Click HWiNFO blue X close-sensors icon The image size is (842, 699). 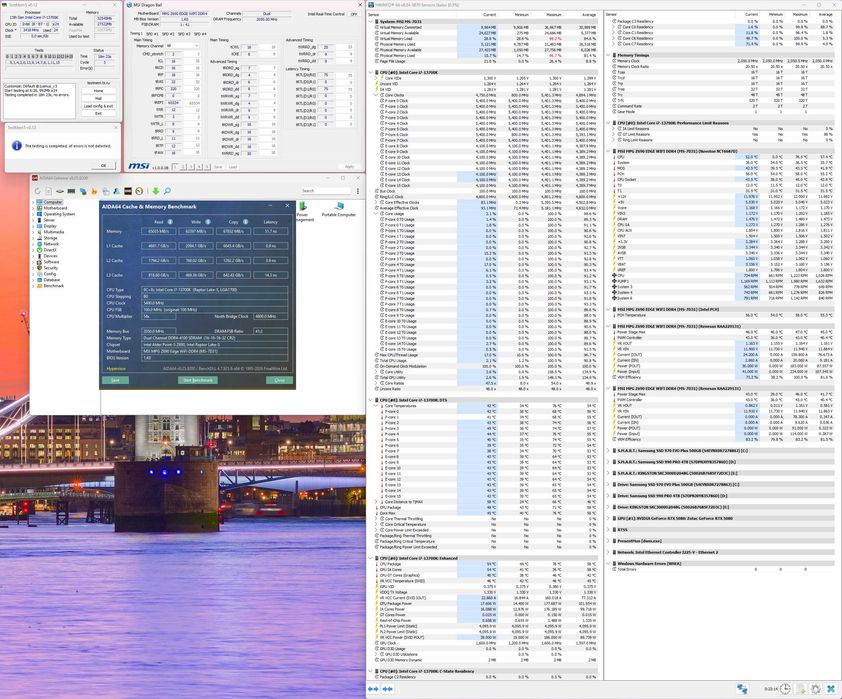[x=831, y=689]
